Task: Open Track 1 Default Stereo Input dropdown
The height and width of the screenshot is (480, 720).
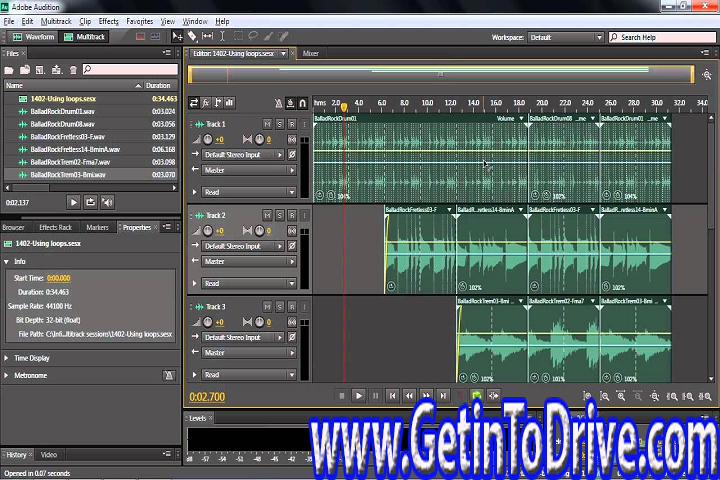Action: [243, 155]
